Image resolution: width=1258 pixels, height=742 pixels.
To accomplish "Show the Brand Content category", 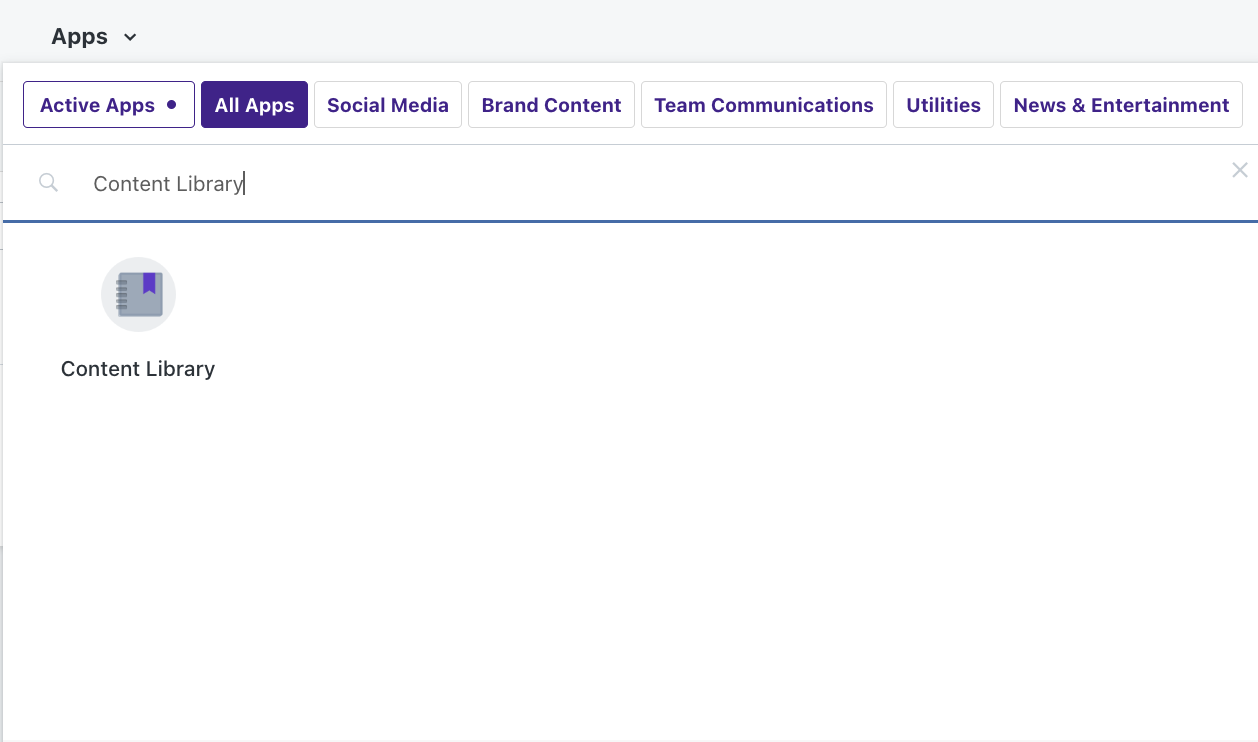I will tap(551, 105).
